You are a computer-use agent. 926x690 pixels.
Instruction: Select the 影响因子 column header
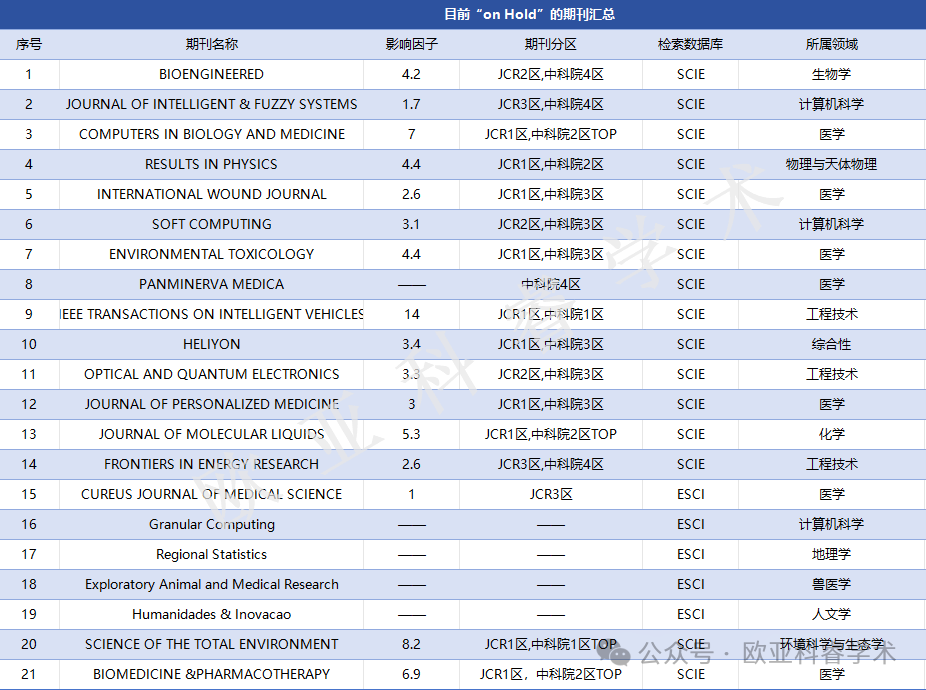pos(412,44)
